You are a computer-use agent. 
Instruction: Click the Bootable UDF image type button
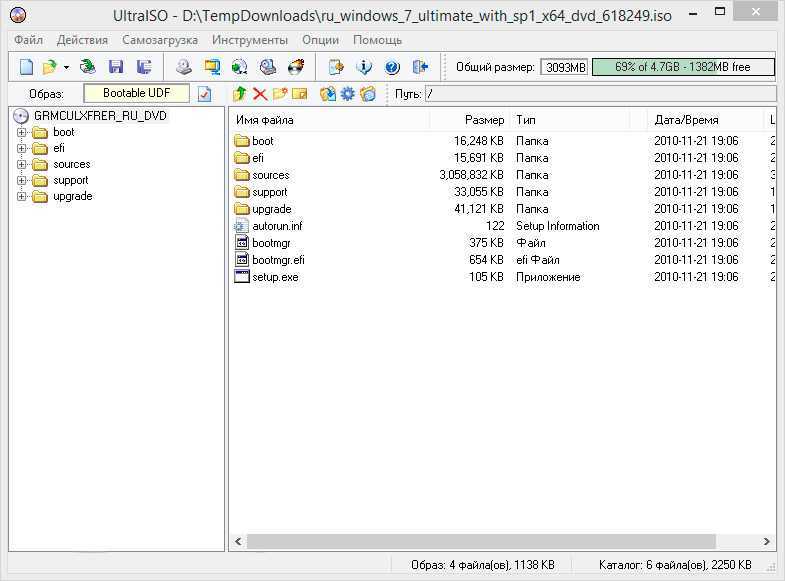click(136, 93)
